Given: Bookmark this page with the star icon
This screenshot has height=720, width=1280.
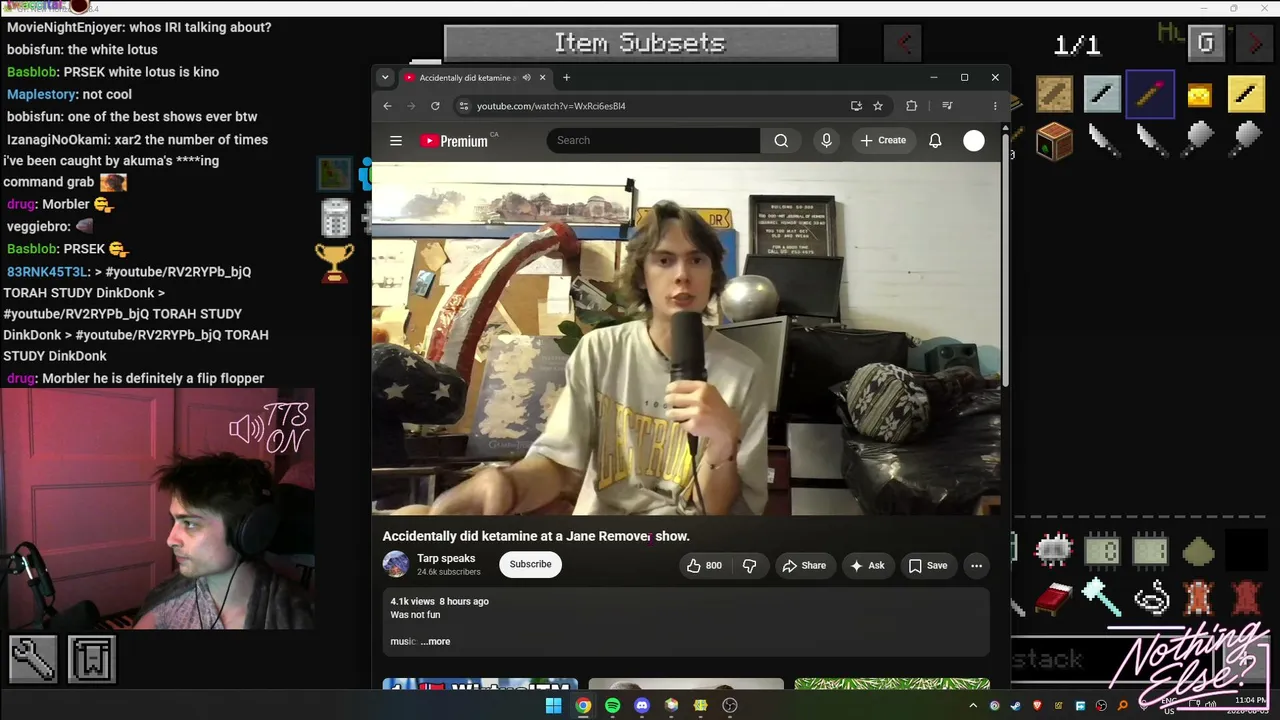Looking at the screenshot, I should [x=878, y=106].
